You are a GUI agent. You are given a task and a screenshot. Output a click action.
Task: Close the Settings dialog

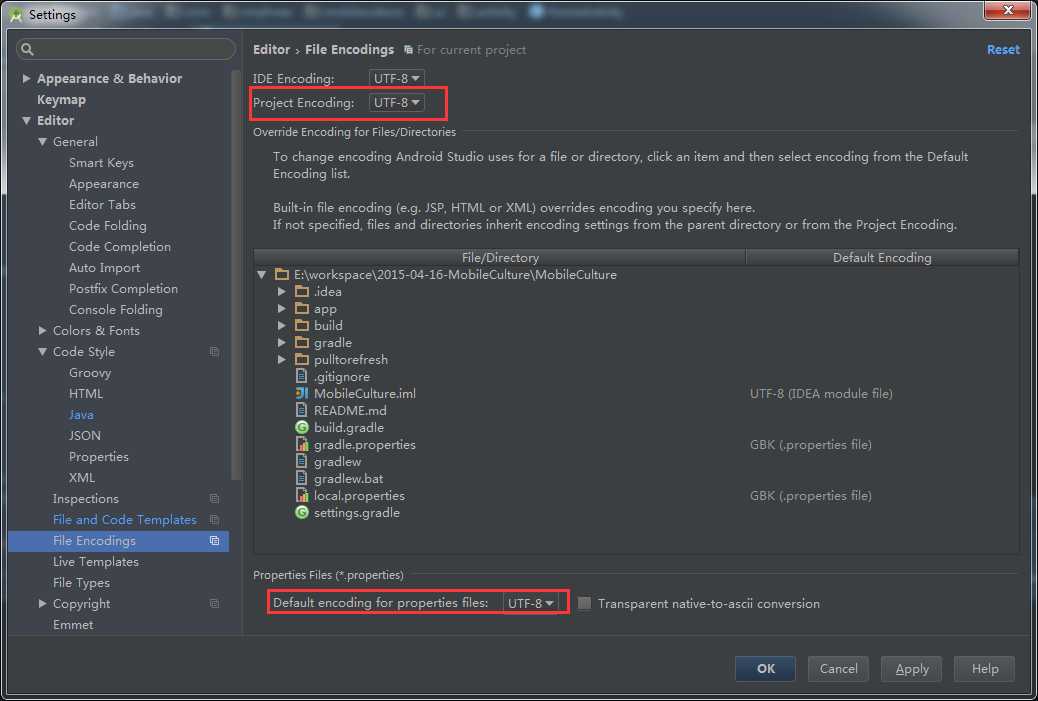(x=1007, y=10)
